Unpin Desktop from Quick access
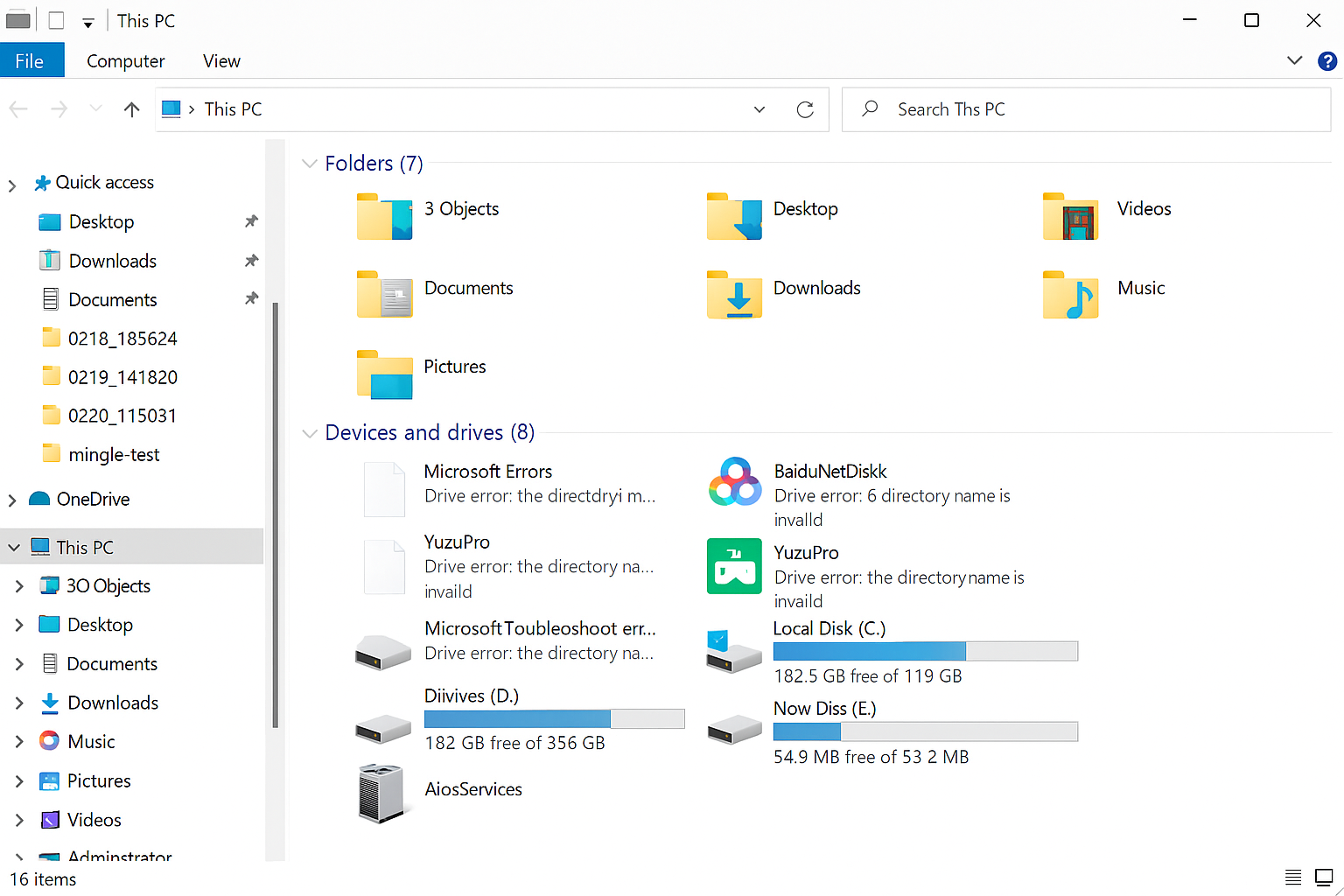The image size is (1344, 896). click(x=251, y=221)
